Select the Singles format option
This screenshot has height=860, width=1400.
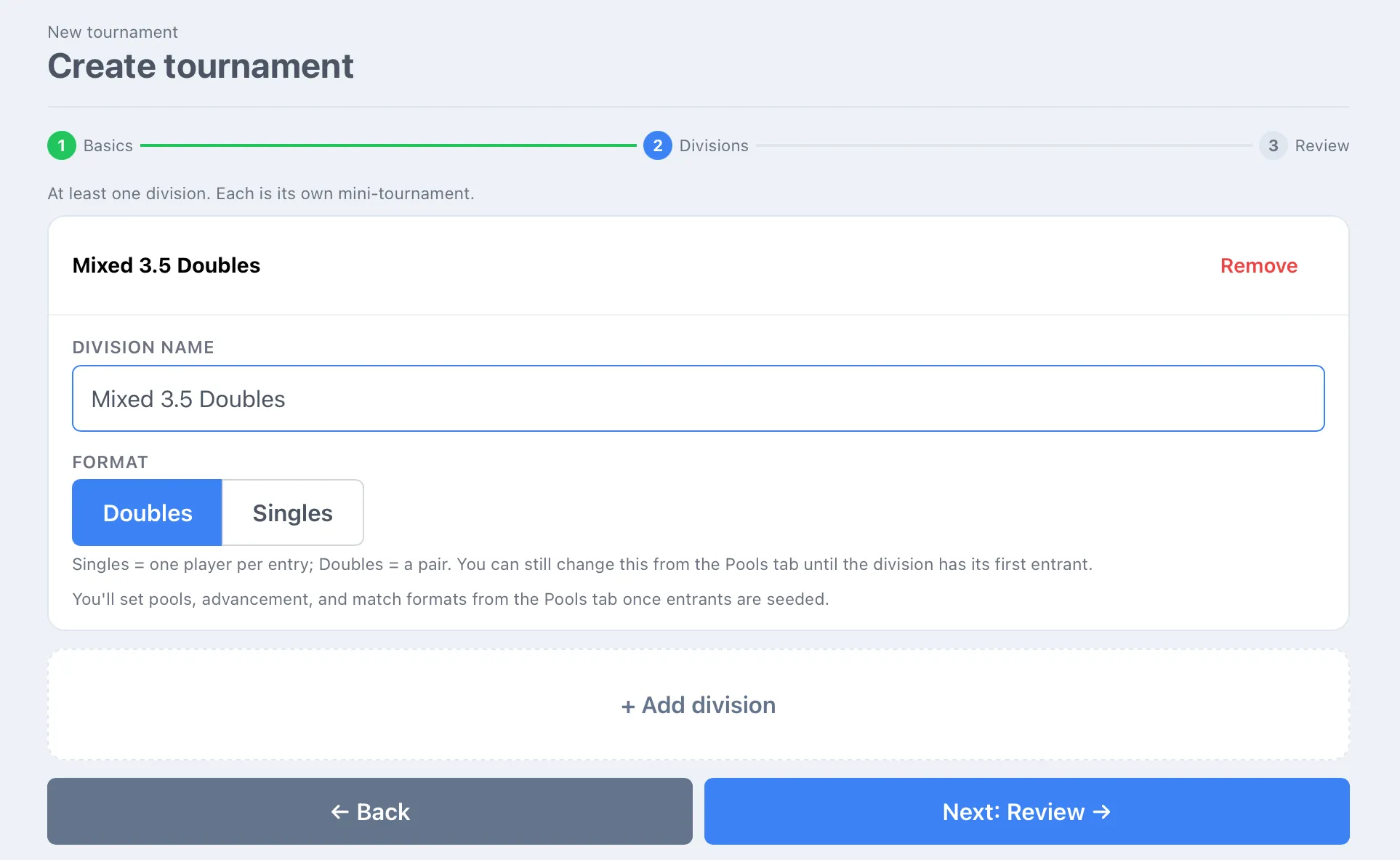(x=292, y=513)
